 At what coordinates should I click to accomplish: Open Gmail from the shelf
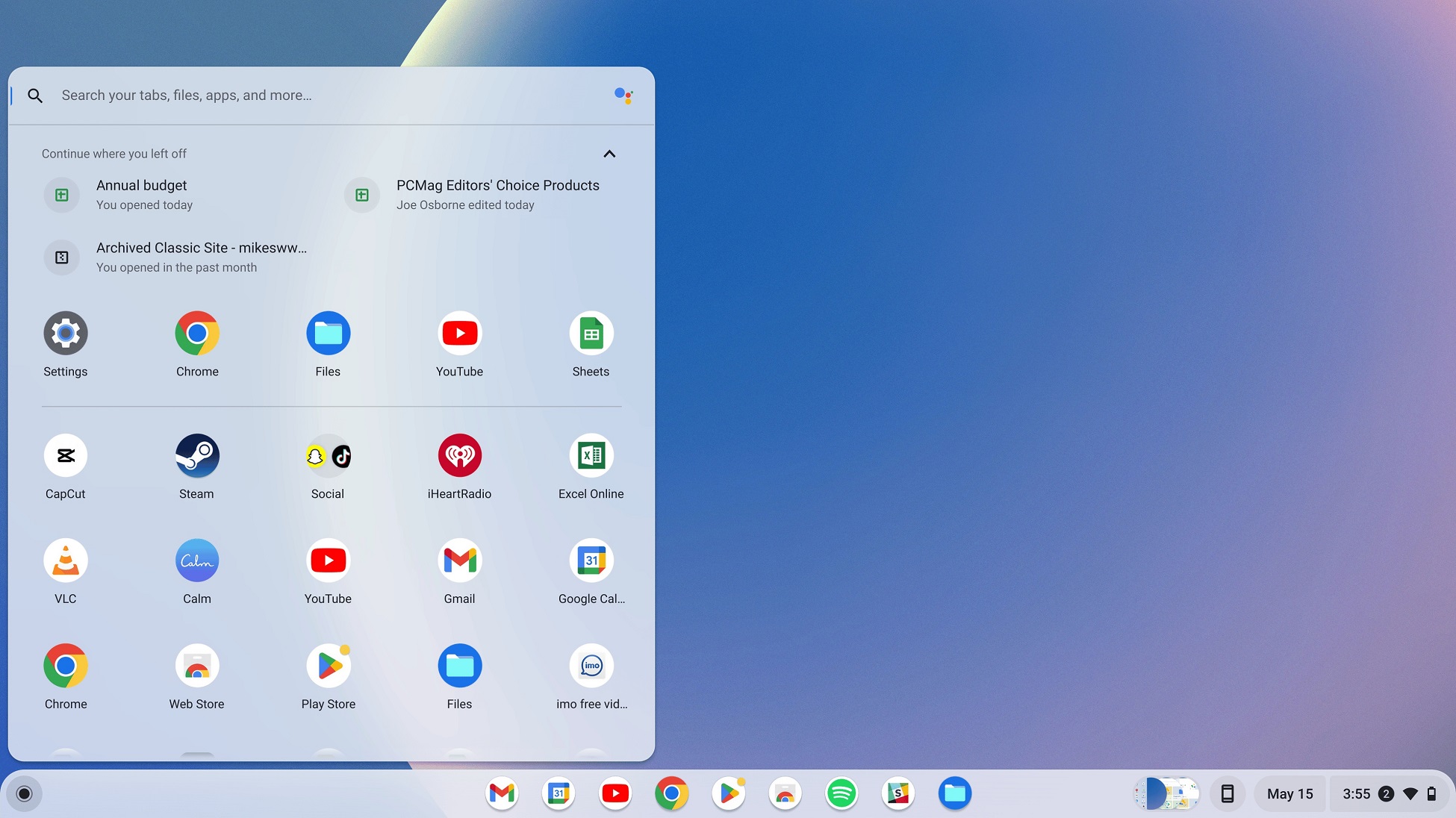coord(501,793)
